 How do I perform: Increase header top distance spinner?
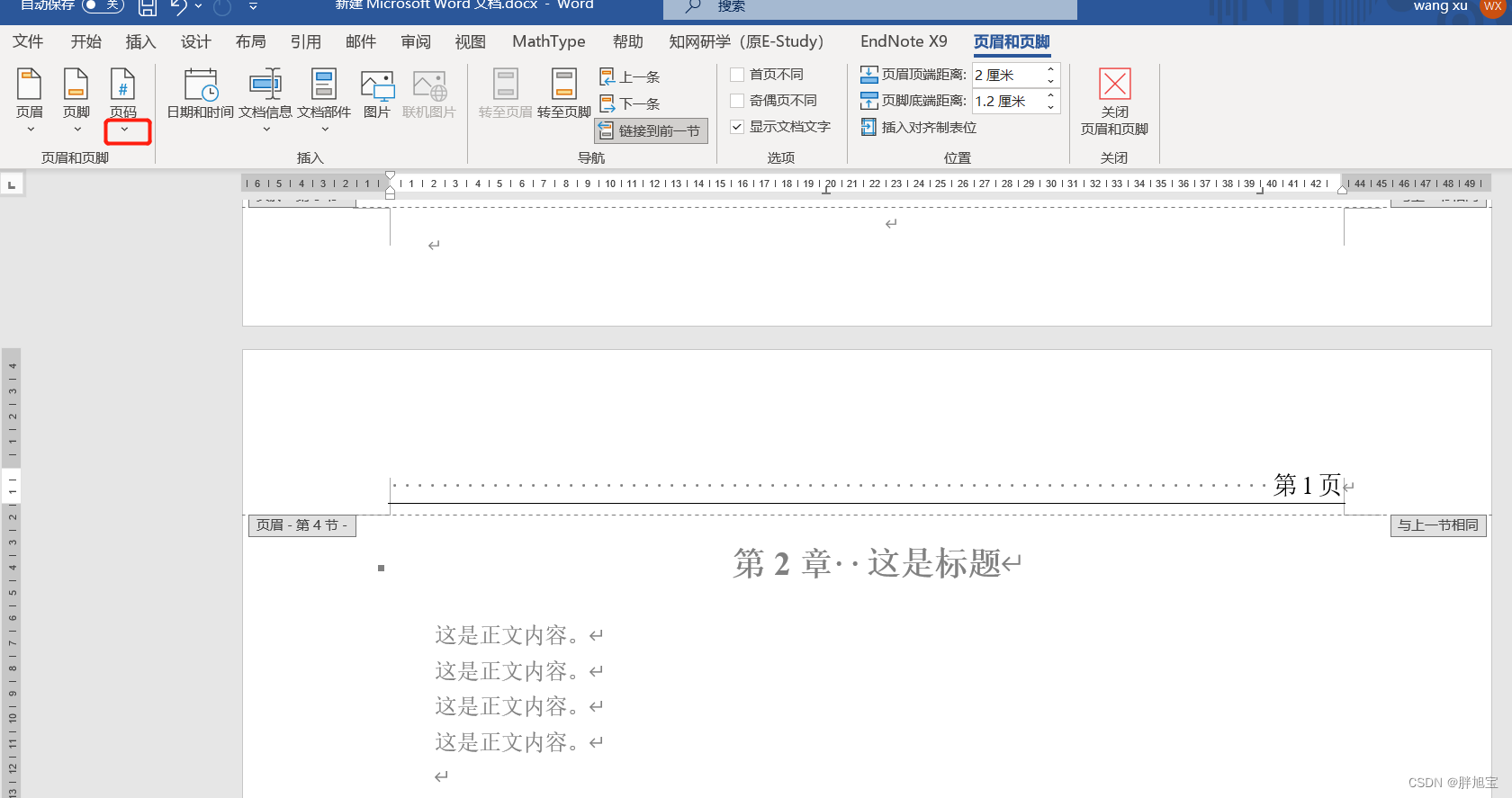(x=1050, y=69)
